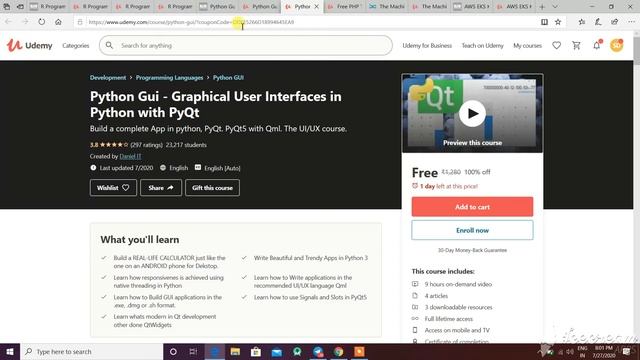Screen dimensions: 640x360
Task: Go to Udemy logo home
Action: pos(29,45)
